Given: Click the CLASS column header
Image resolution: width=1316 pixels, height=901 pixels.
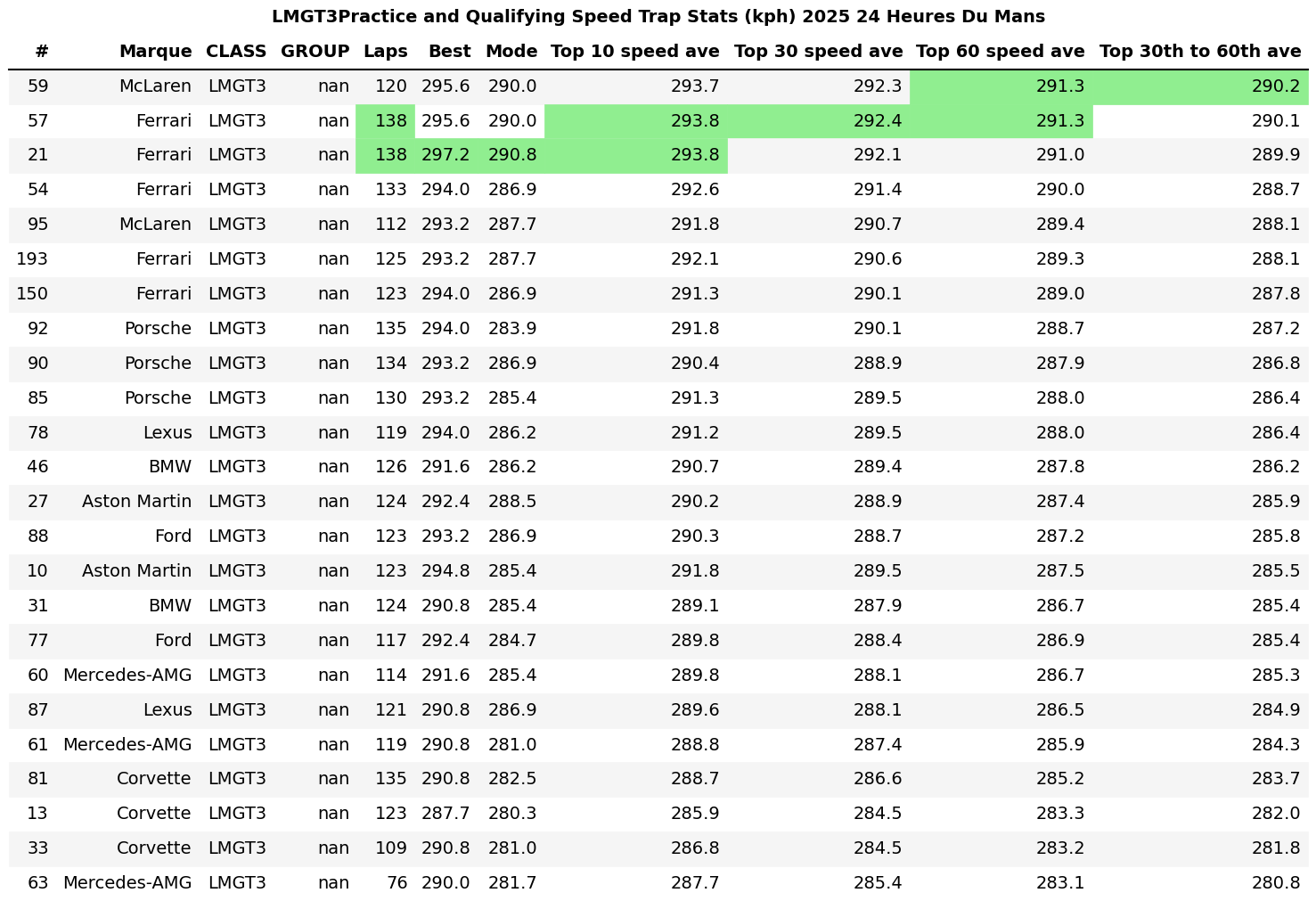Looking at the screenshot, I should coord(235,51).
